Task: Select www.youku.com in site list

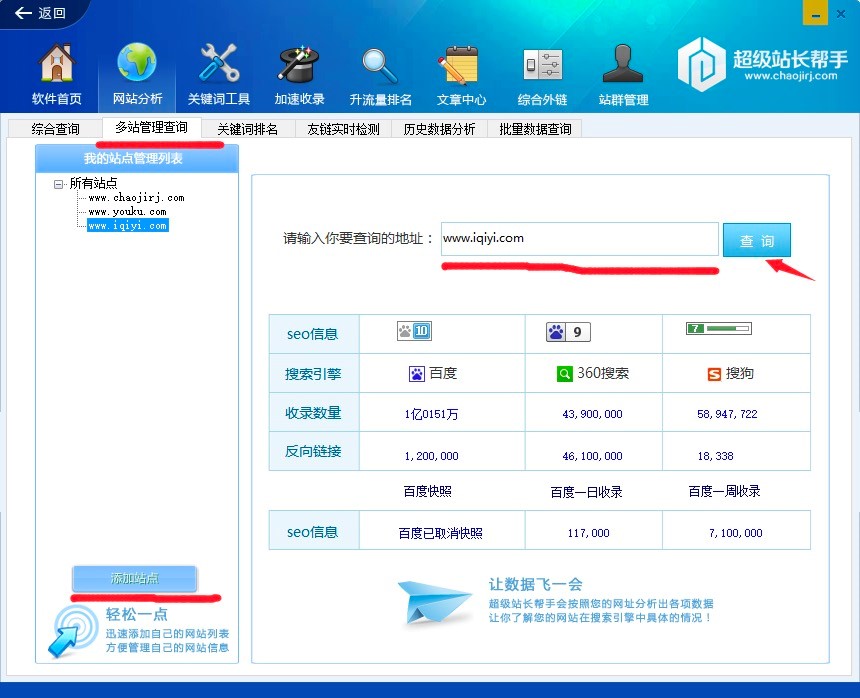Action: [127, 212]
